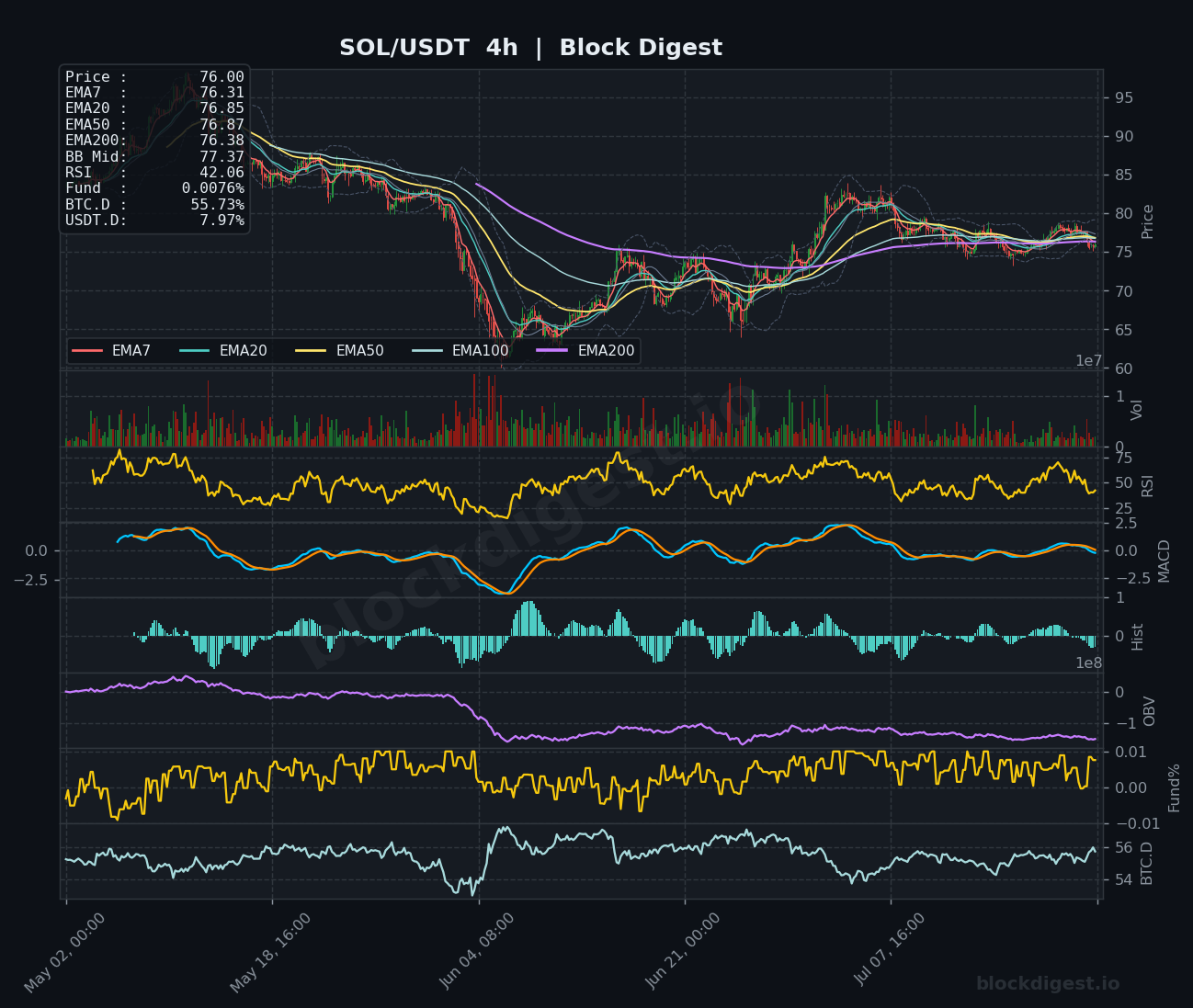Click the EMA50 value 76.87 row
The height and width of the screenshot is (1008, 1193).
pos(154,124)
